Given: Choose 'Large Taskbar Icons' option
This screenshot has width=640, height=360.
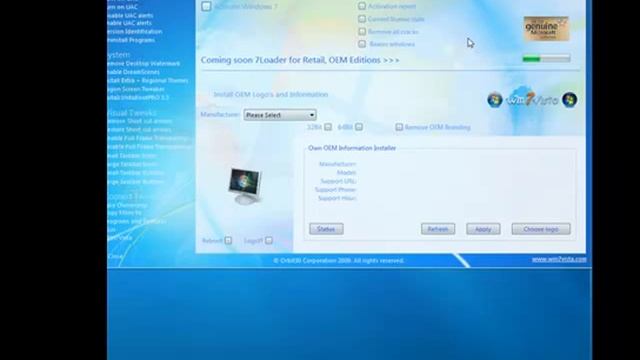Looking at the screenshot, I should tap(132, 164).
